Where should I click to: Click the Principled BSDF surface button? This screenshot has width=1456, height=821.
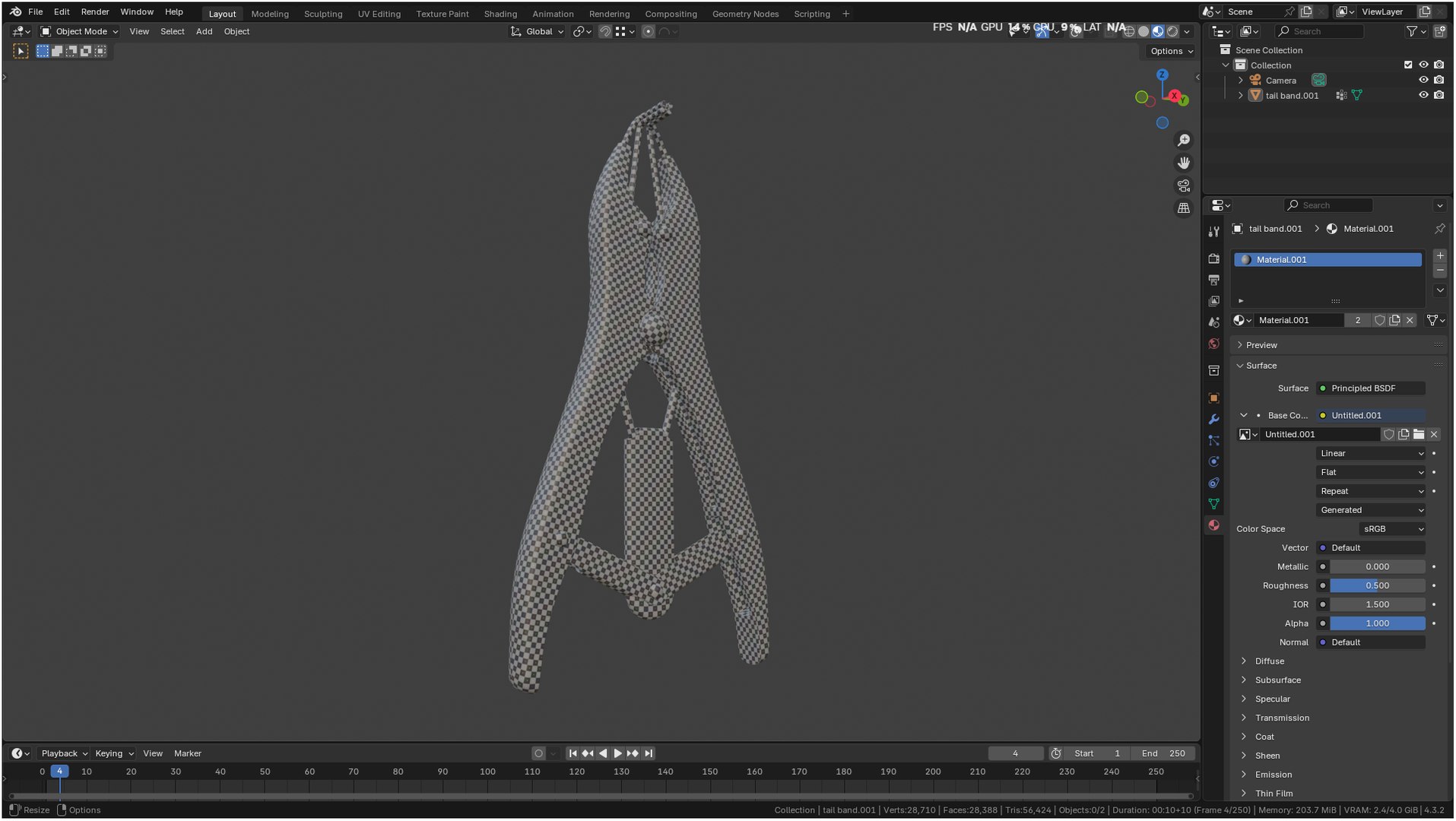click(x=1371, y=388)
